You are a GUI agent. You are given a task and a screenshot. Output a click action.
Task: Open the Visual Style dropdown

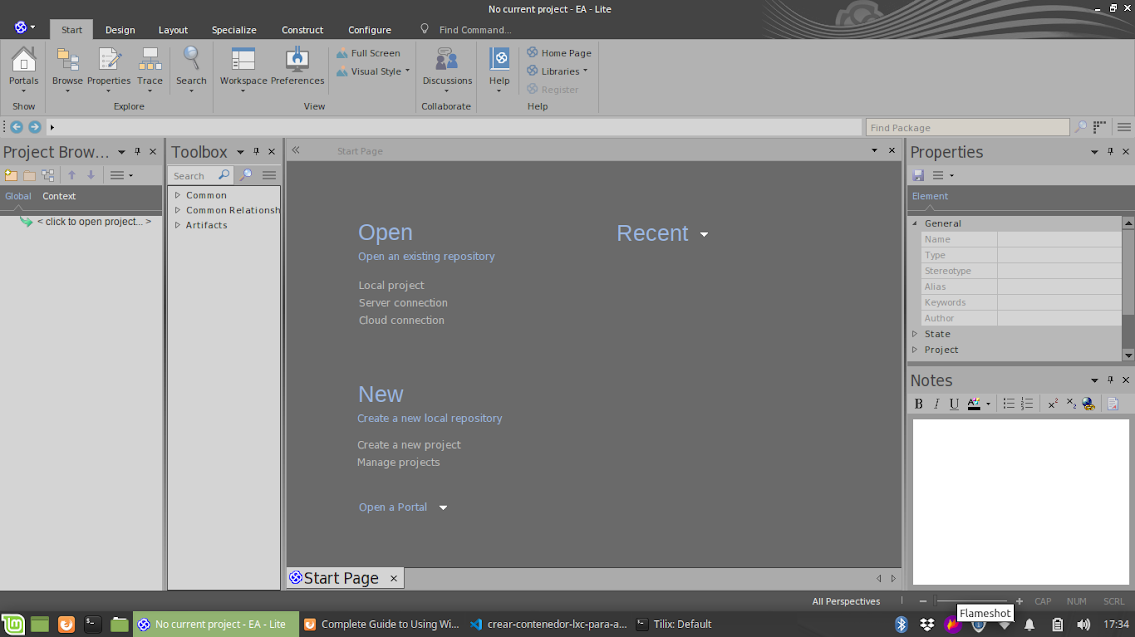(375, 72)
